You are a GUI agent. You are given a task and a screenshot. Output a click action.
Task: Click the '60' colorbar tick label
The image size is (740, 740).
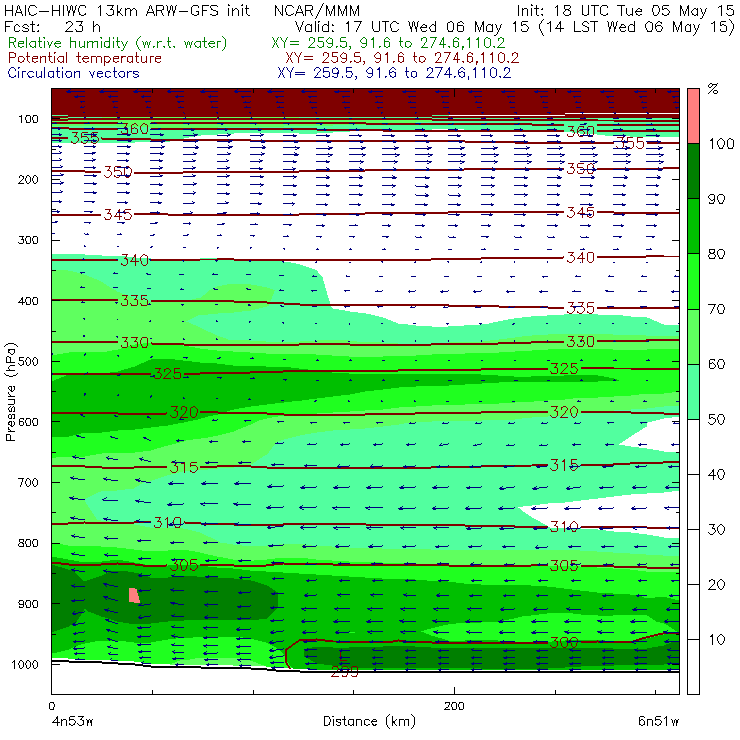point(716,364)
